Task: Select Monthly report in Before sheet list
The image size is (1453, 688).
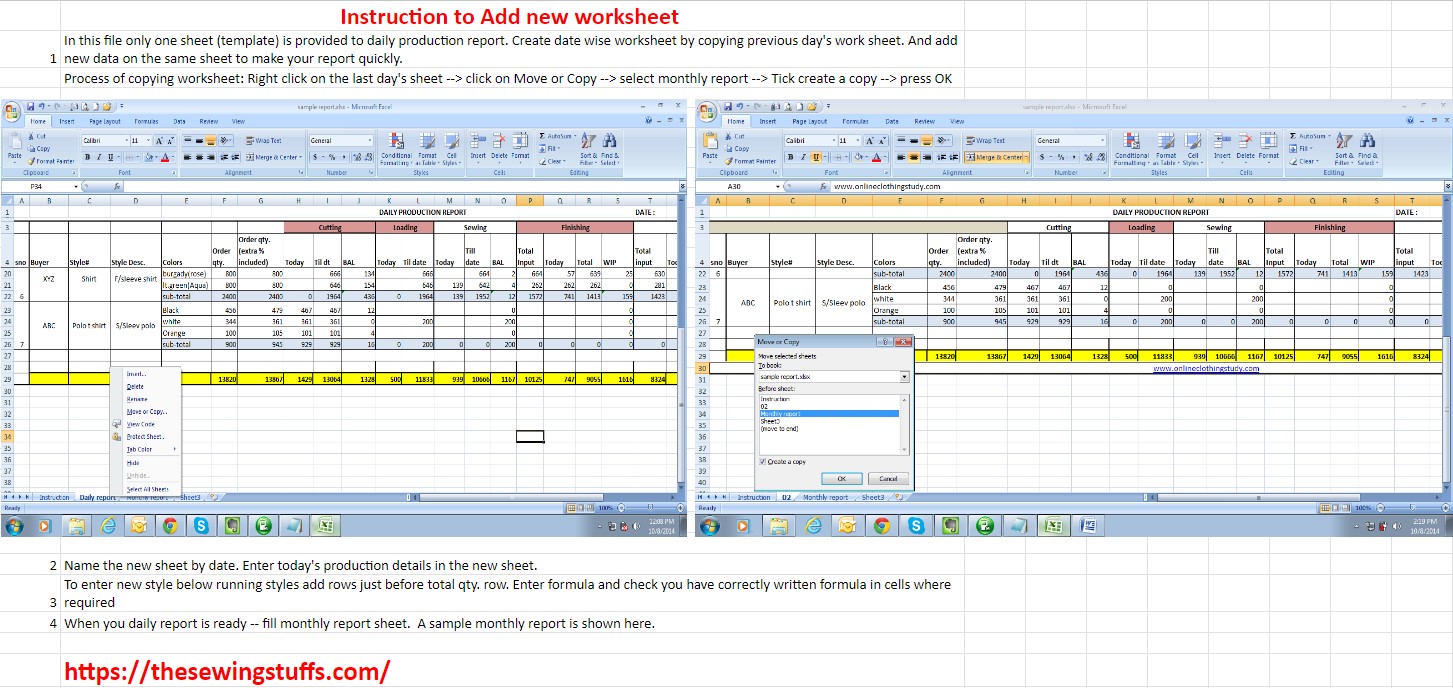Action: (829, 413)
